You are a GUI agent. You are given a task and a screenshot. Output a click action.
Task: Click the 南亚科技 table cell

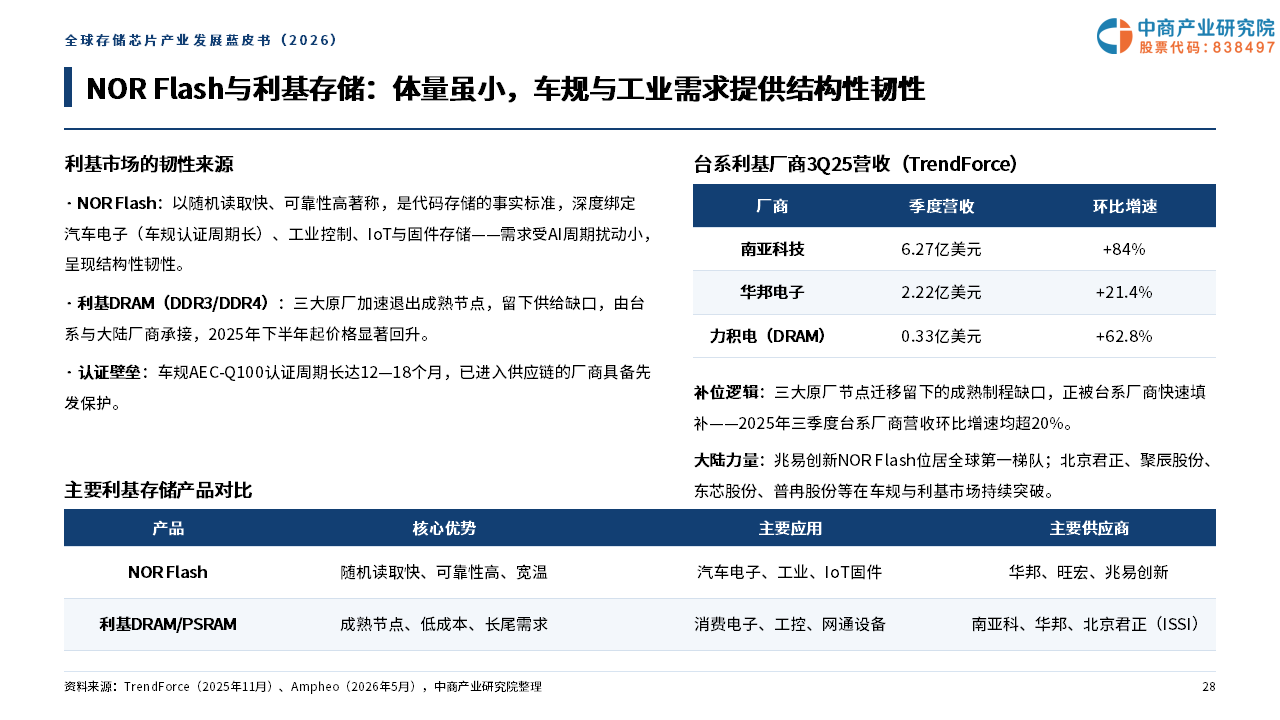coord(772,249)
